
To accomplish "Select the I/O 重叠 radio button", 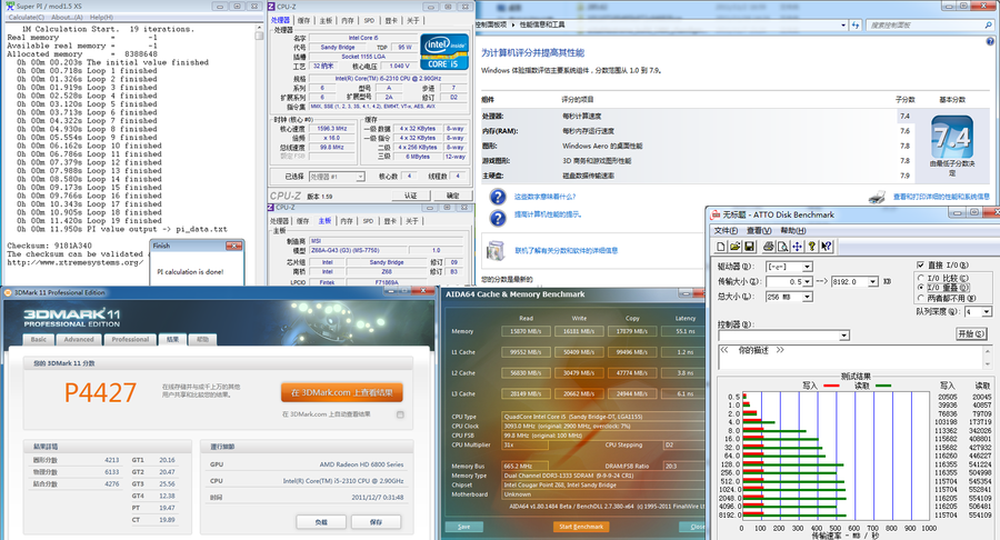I will click(x=920, y=288).
